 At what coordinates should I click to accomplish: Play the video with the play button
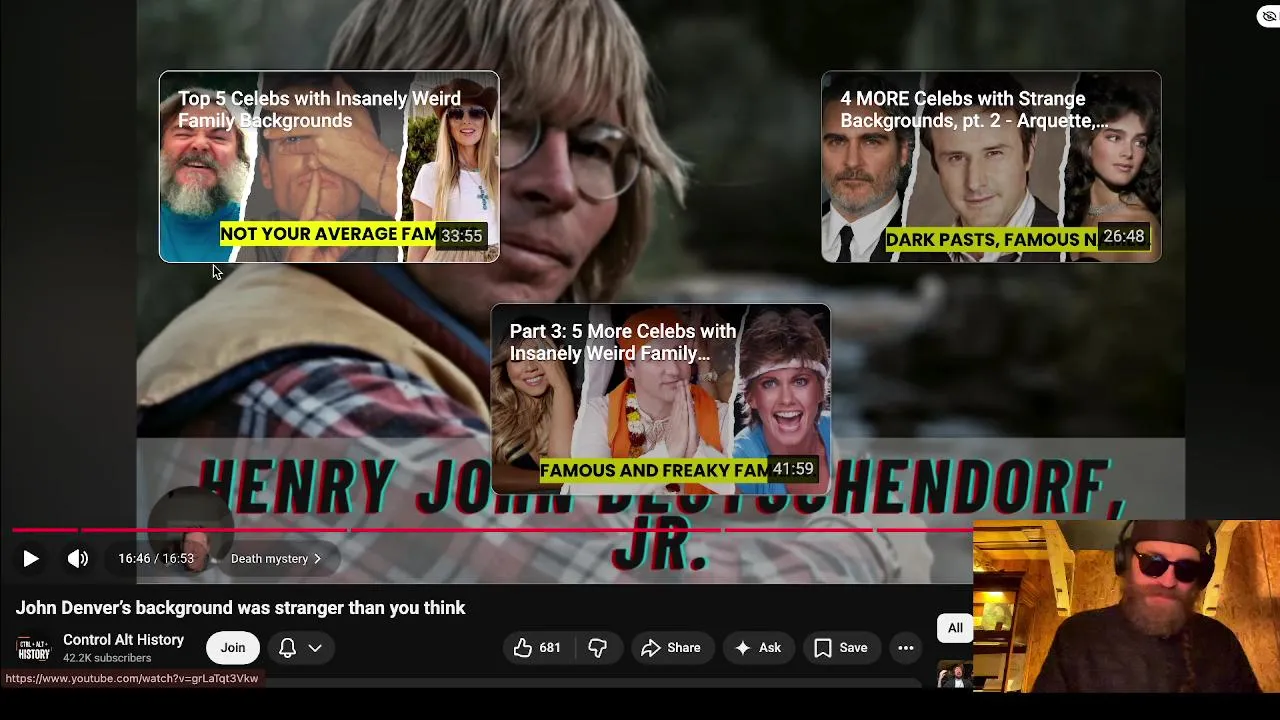coord(30,559)
